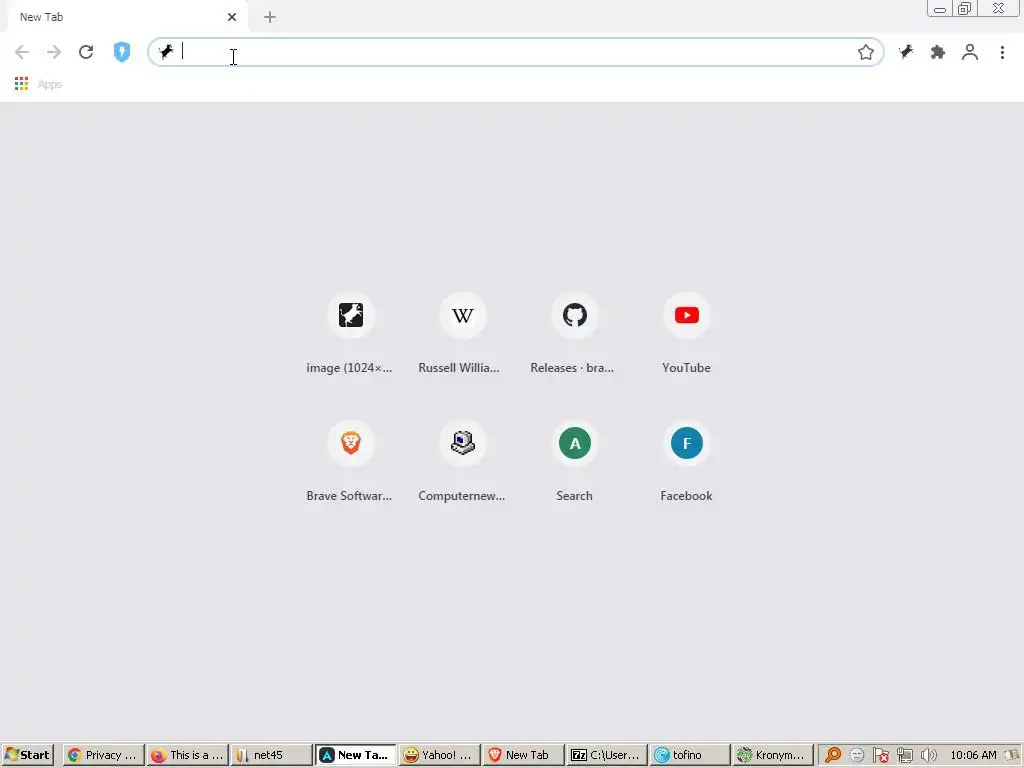Viewport: 1024px width, 768px height.
Task: Open the Releases · bra... GitHub shortcut
Action: (x=574, y=334)
